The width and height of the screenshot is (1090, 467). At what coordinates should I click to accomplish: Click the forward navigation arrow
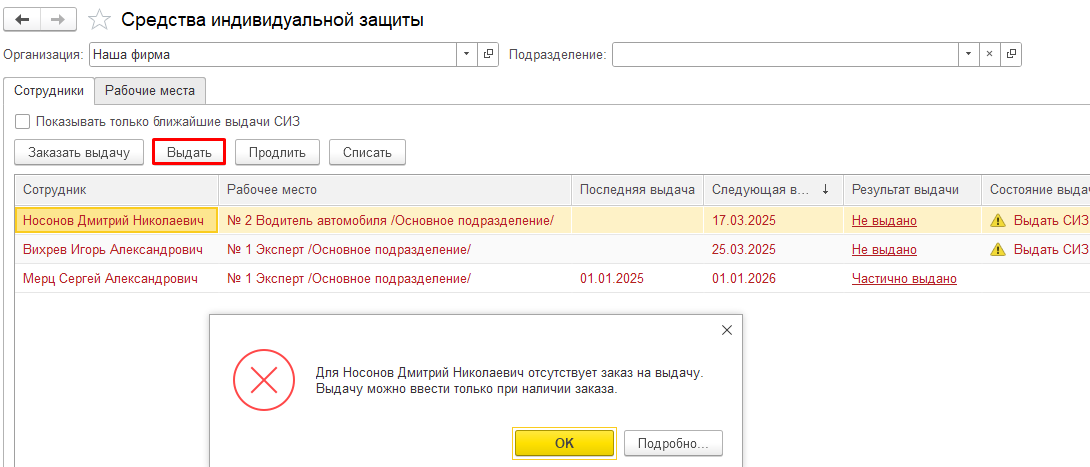58,20
